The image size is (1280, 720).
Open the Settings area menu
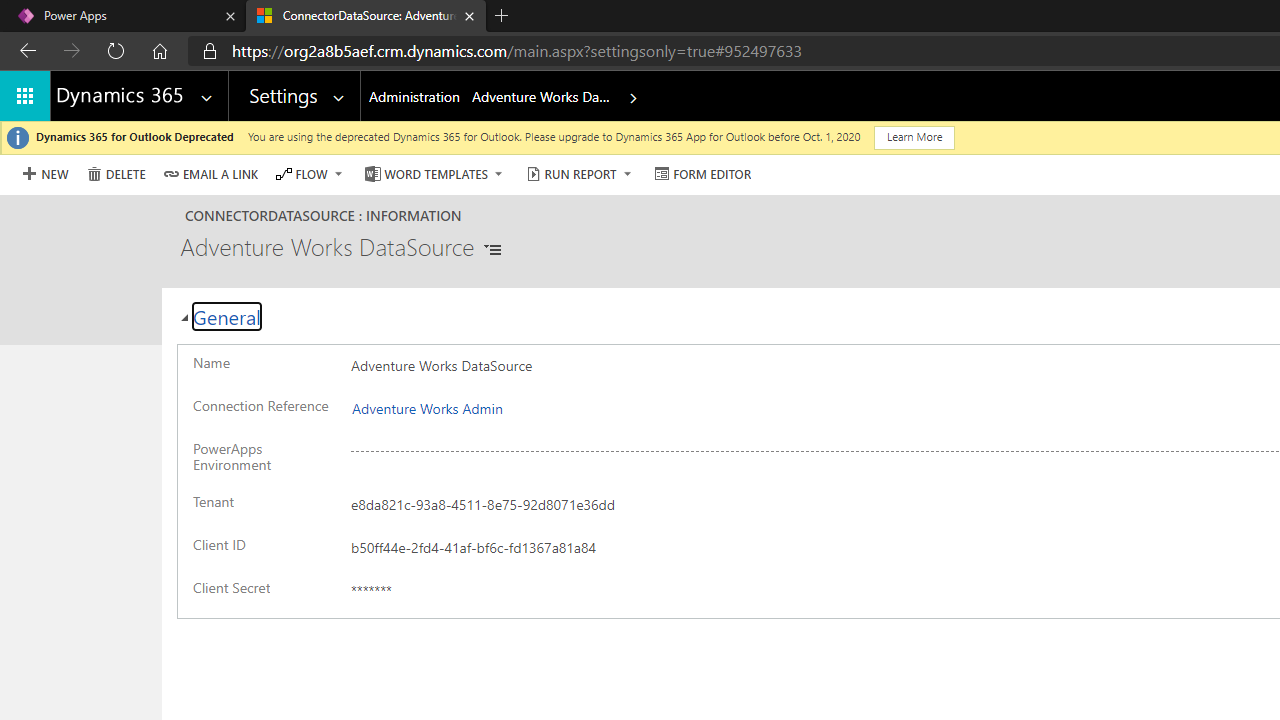tap(283, 96)
